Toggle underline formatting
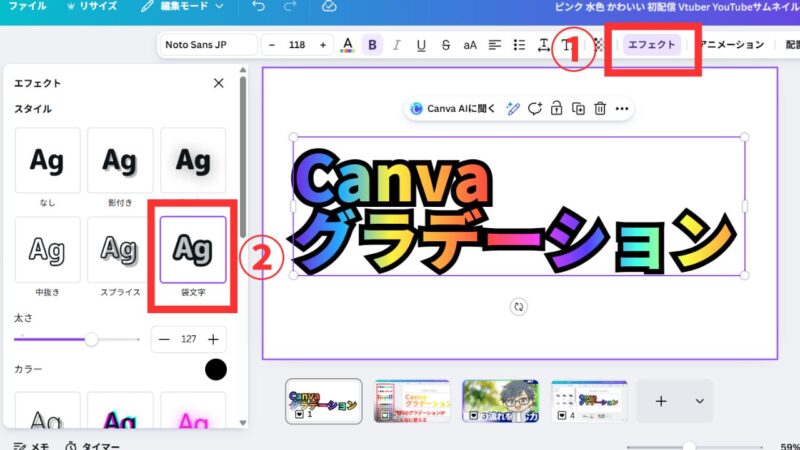Screen dimensions: 800x450 pos(421,45)
